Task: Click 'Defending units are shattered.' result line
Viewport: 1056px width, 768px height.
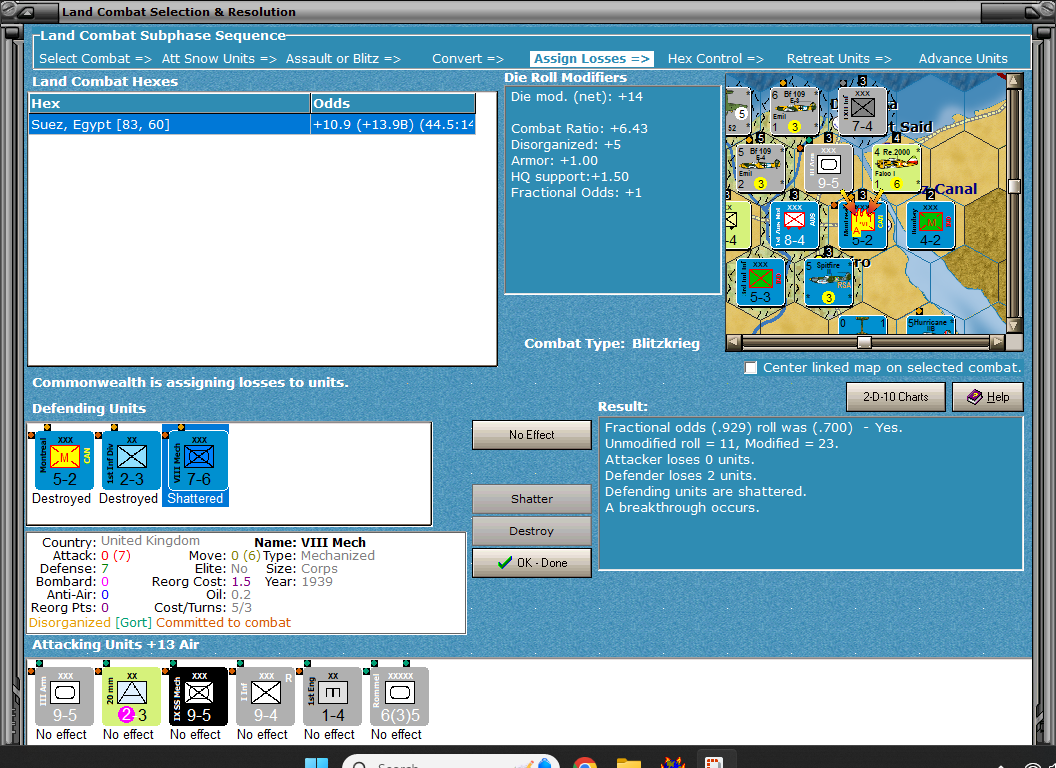Action: 705,491
